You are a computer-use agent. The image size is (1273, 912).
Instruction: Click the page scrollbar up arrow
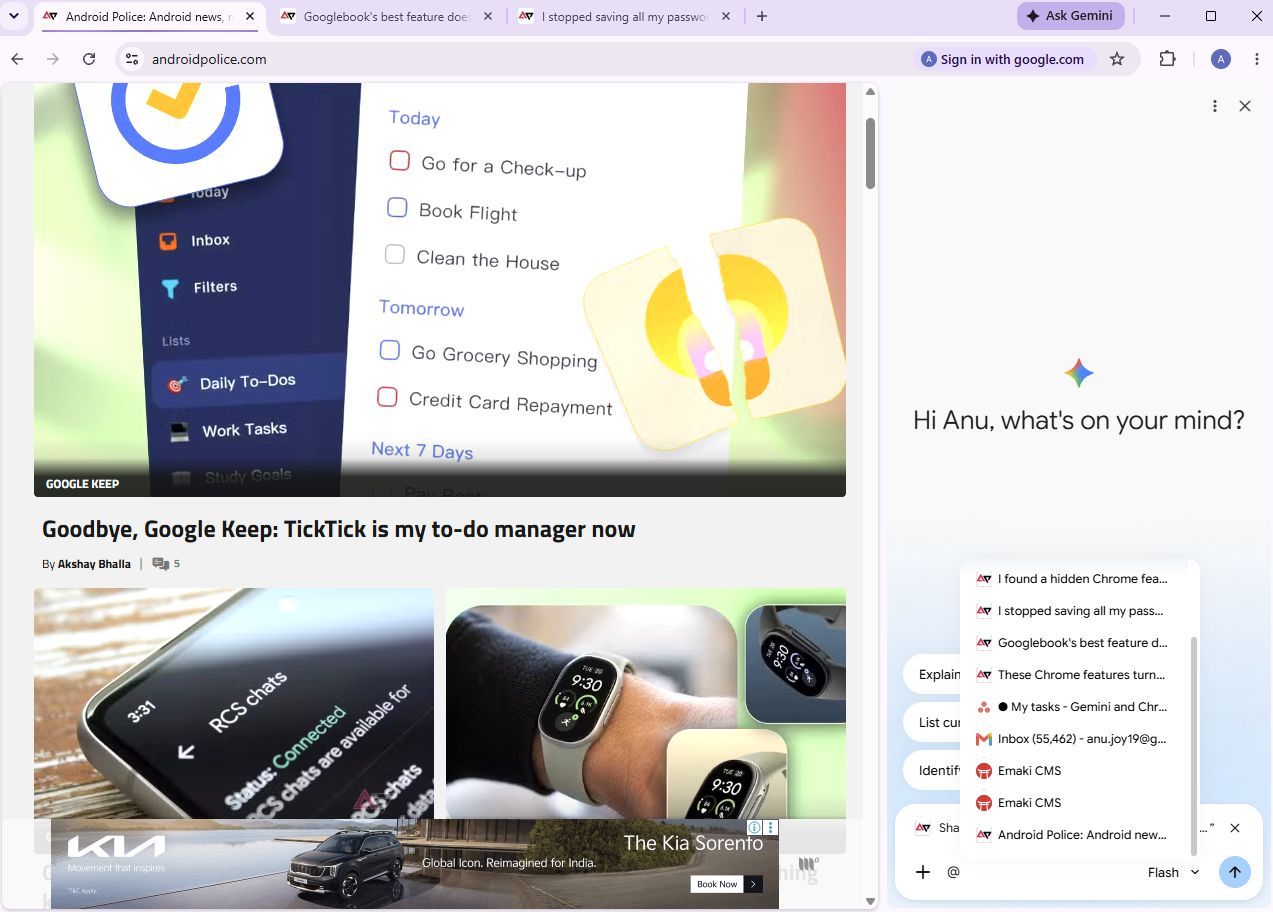click(870, 92)
